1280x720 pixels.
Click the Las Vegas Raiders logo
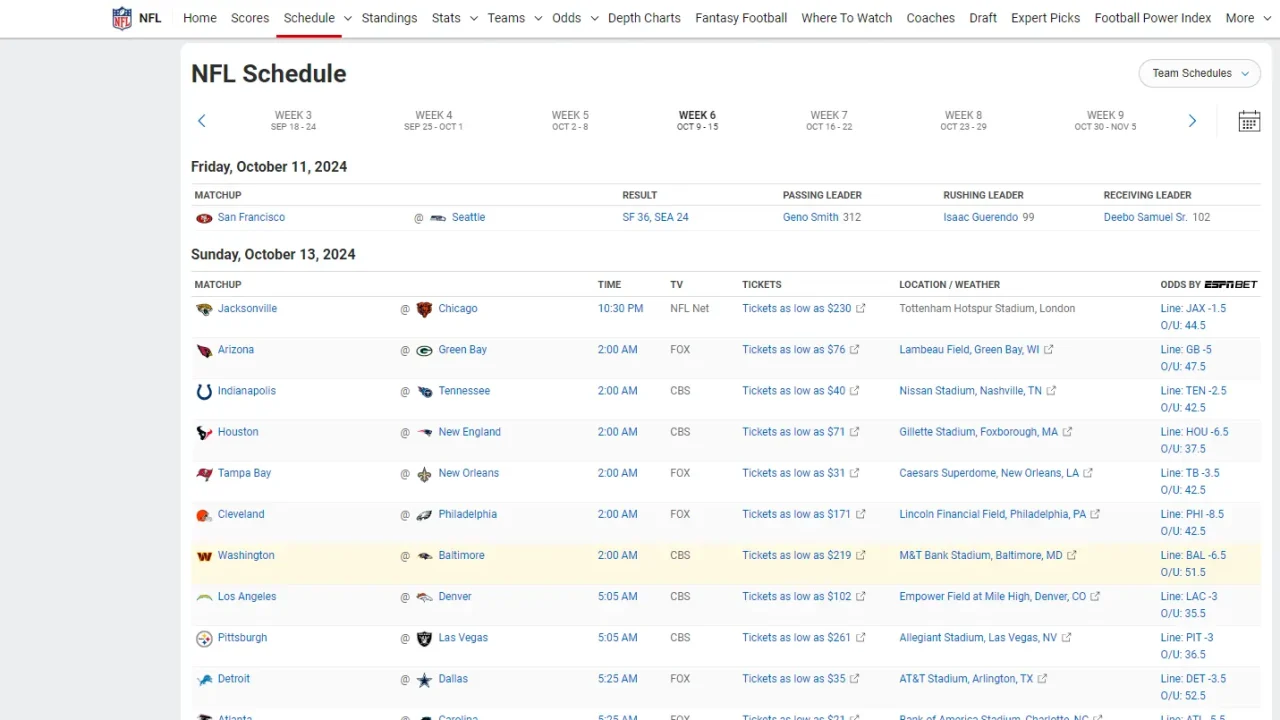424,638
